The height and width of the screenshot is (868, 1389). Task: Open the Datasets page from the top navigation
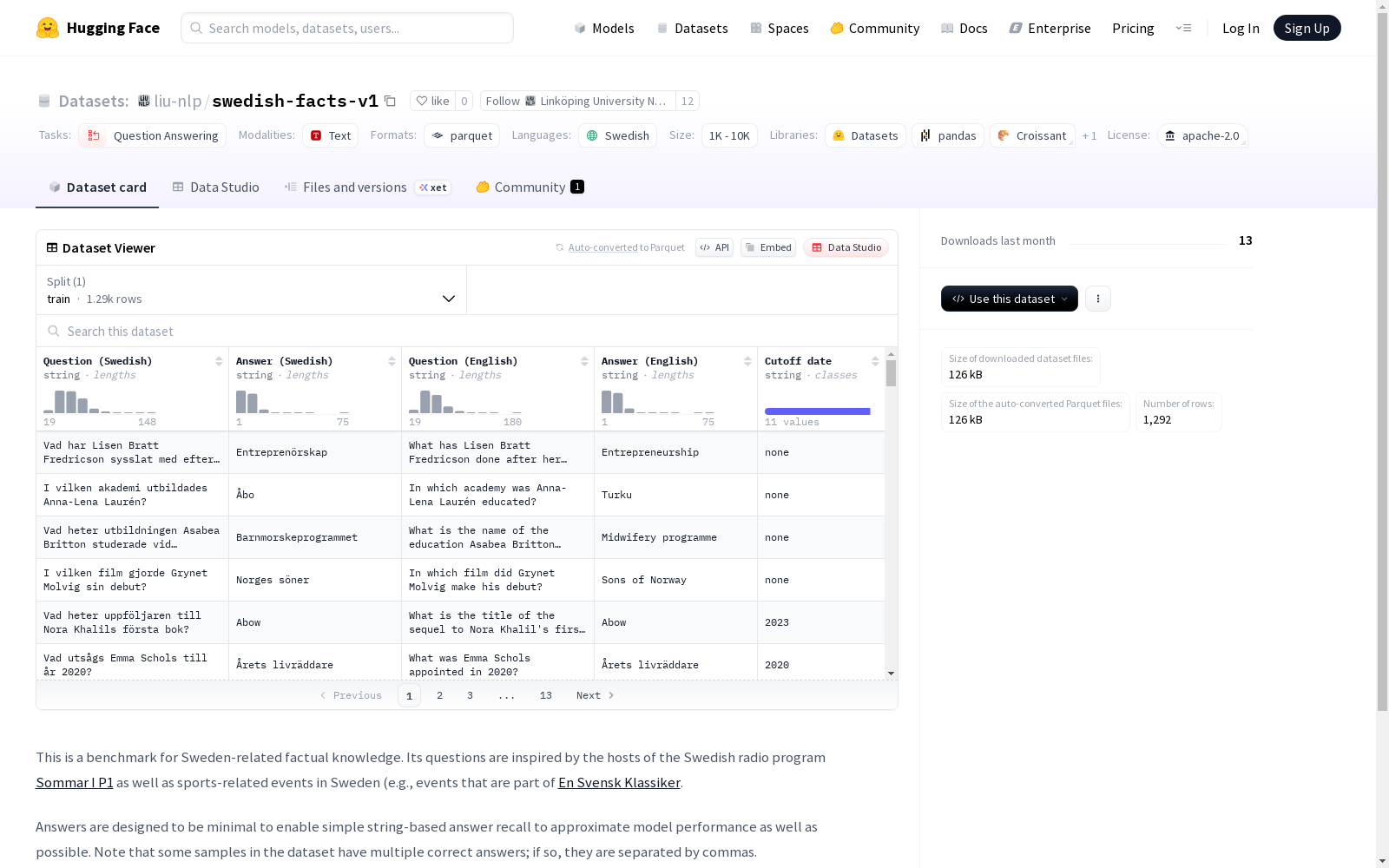[x=692, y=28]
